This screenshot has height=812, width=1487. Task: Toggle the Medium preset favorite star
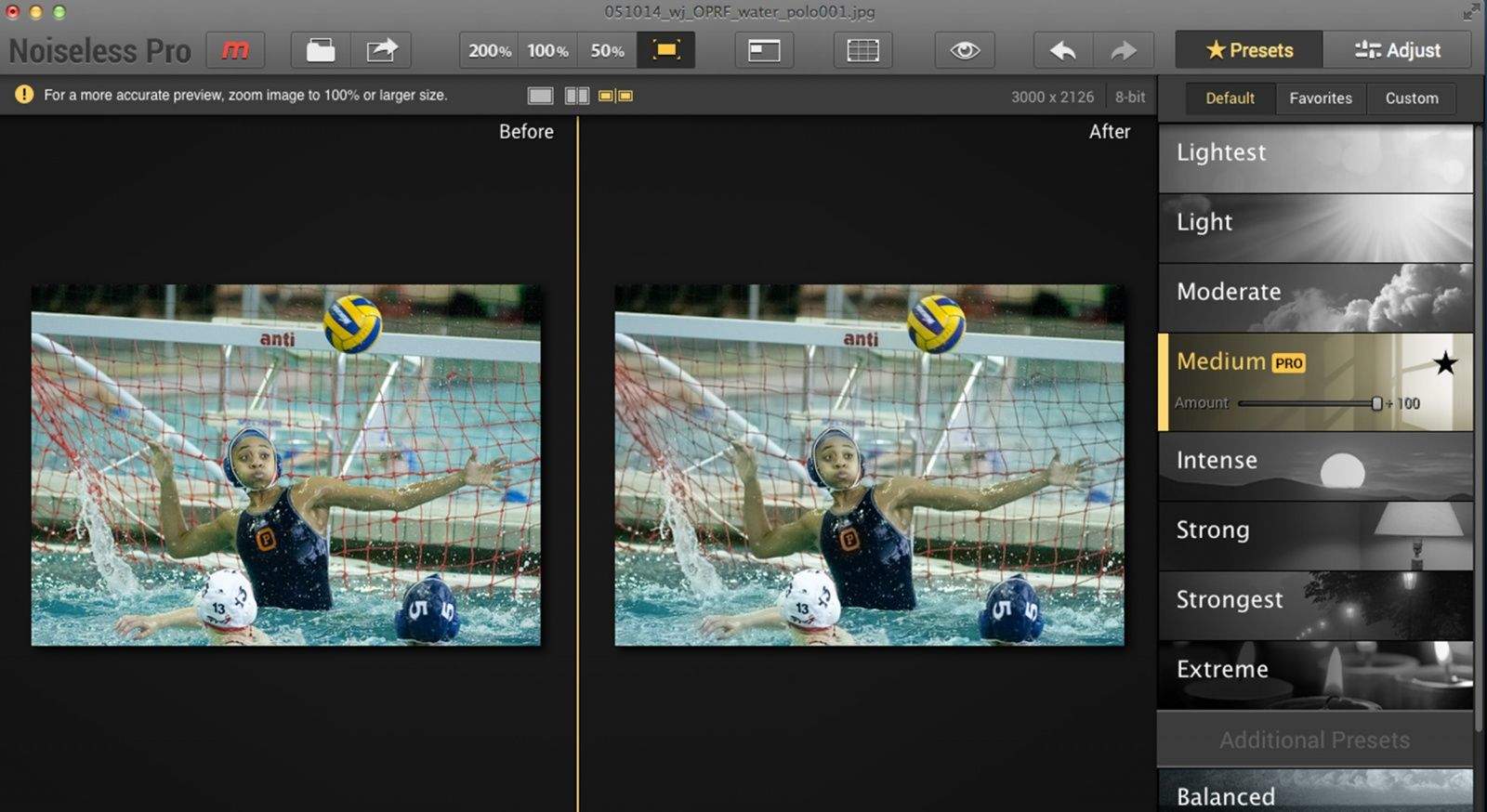point(1444,363)
